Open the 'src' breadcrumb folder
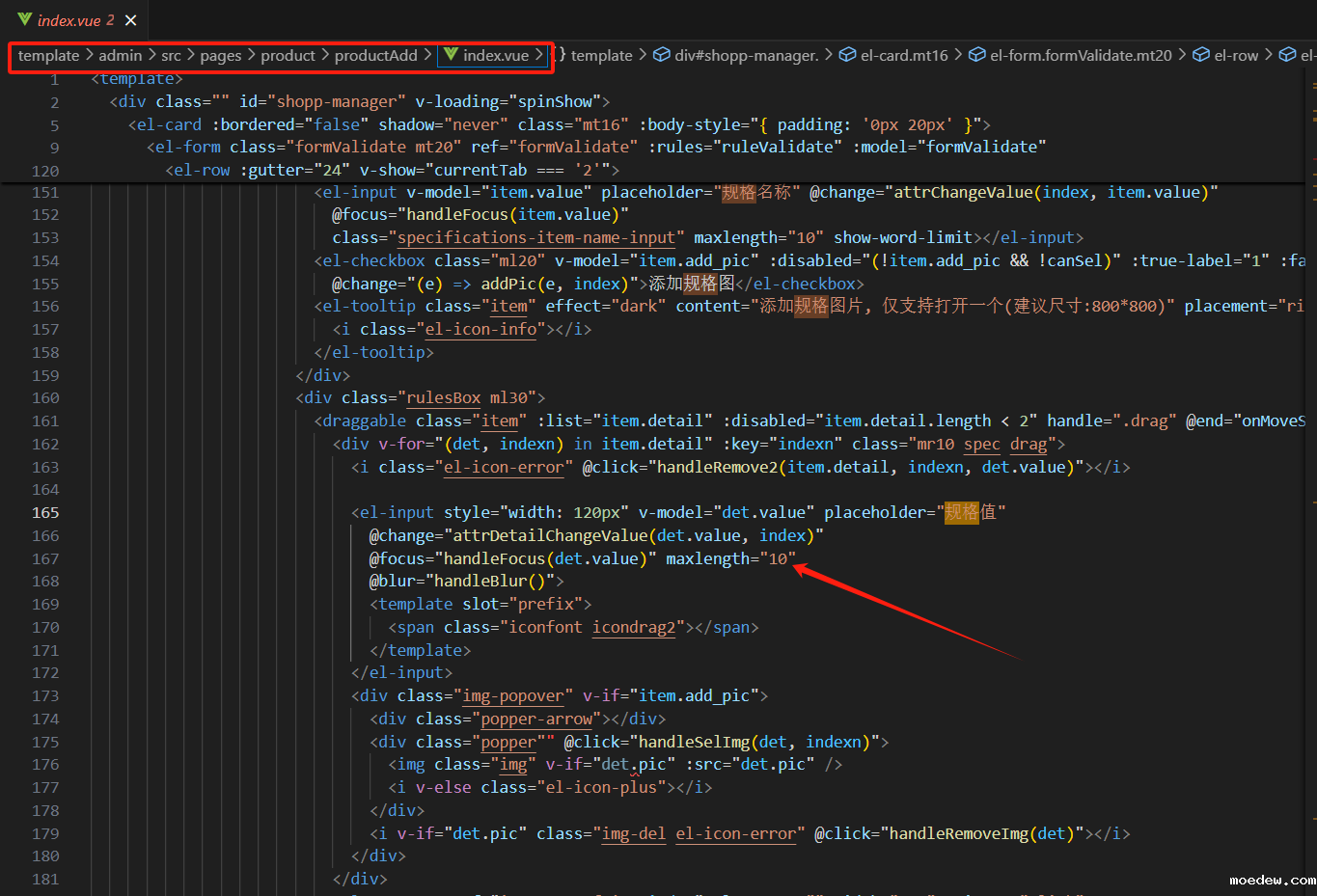This screenshot has width=1317, height=896. click(171, 55)
